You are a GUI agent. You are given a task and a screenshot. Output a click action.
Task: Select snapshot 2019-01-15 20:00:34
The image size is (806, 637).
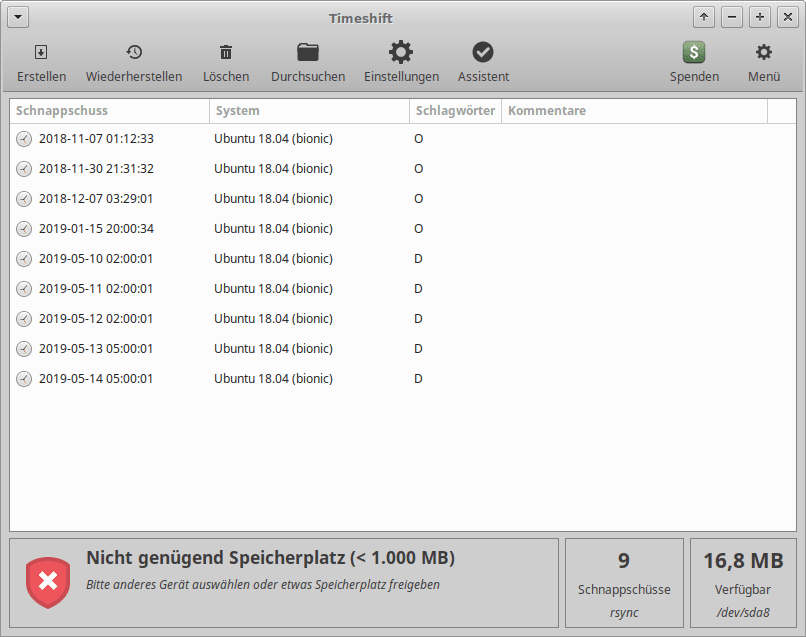tap(403, 229)
